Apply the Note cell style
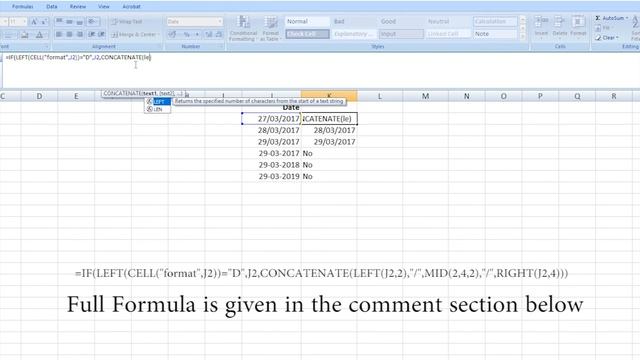 (x=495, y=34)
